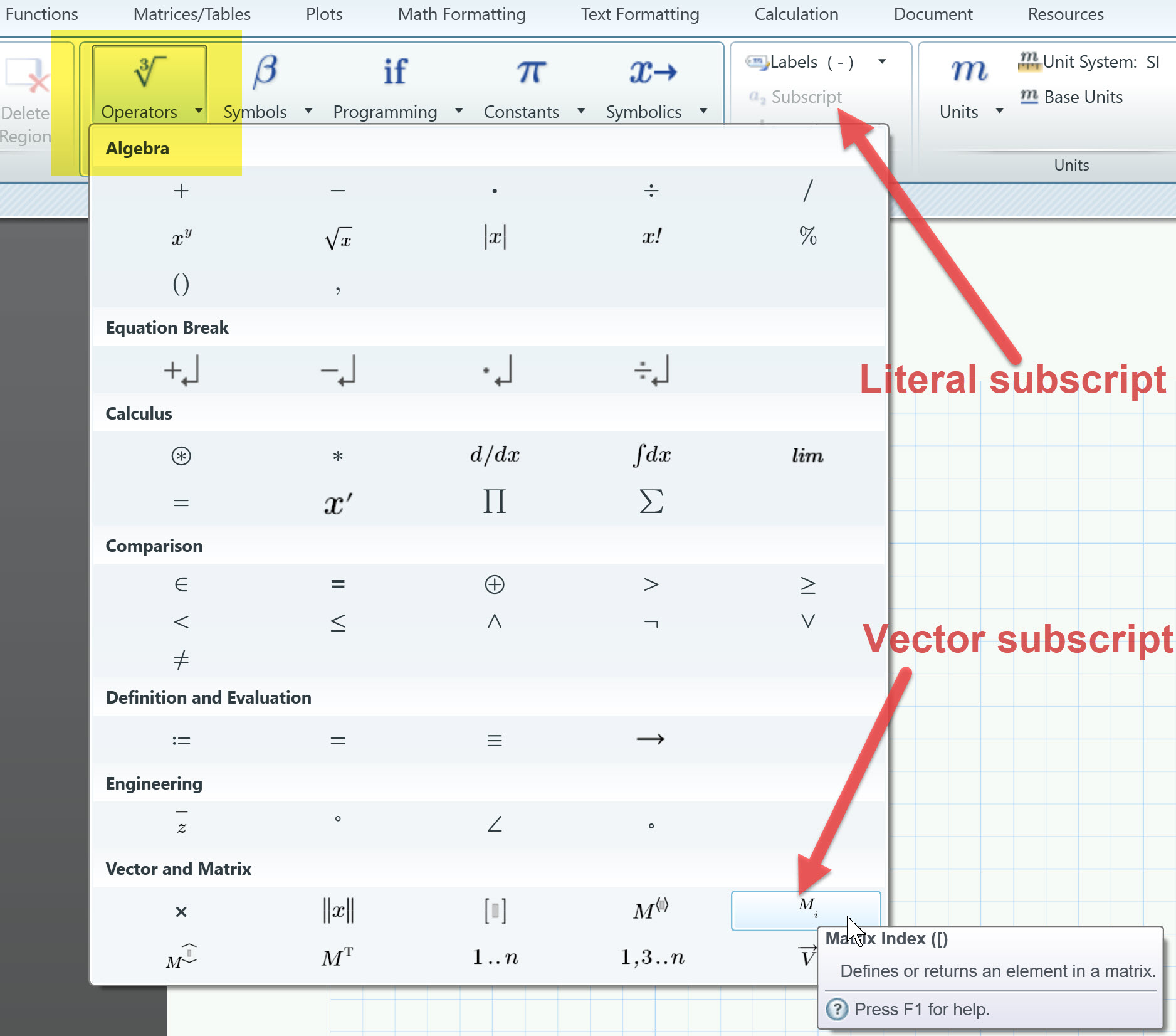Insert the element-of comparison operator
This screenshot has width=1176, height=1036.
pos(181,584)
